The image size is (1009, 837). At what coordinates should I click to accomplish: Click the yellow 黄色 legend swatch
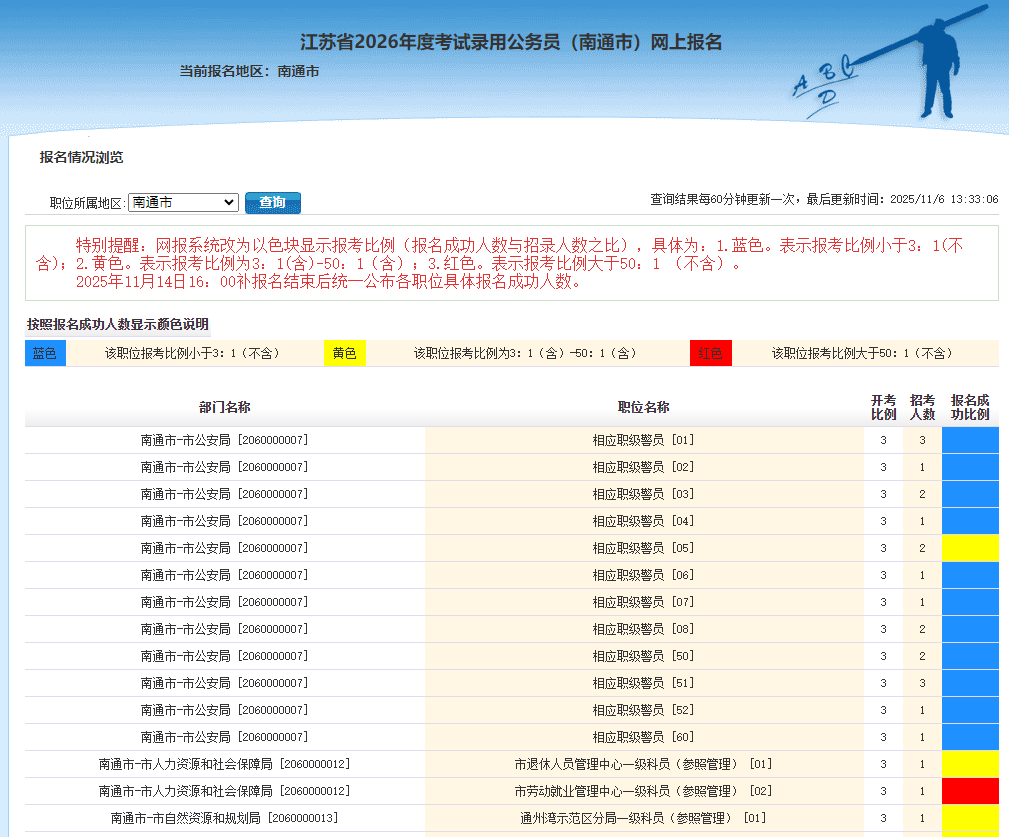coord(344,352)
